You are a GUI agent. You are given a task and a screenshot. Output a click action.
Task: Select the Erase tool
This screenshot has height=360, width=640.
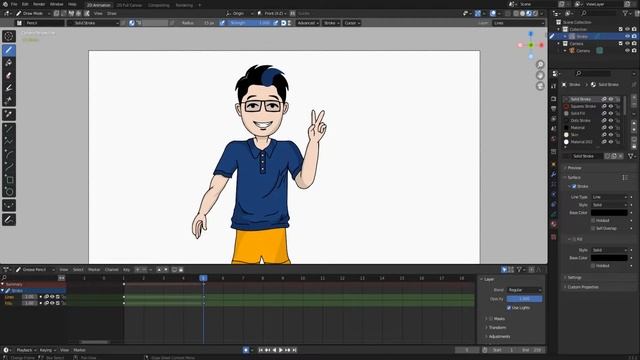point(9,76)
